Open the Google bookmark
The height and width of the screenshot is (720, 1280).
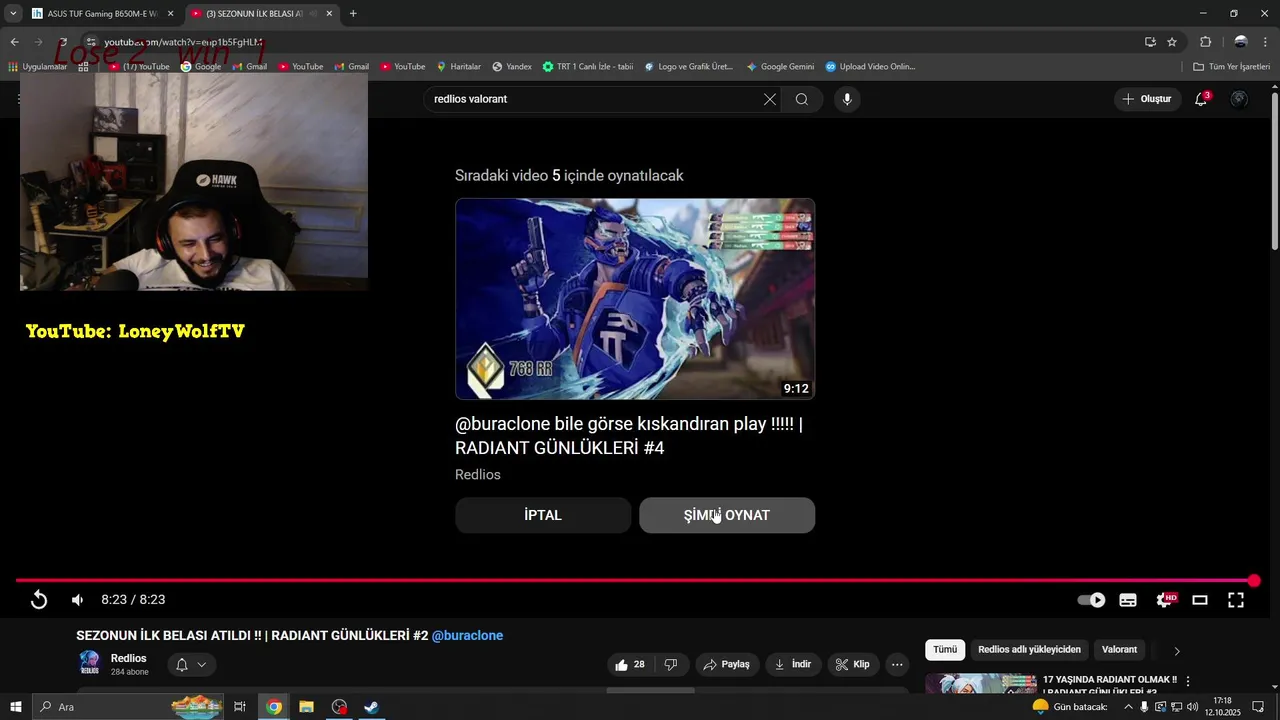201,67
